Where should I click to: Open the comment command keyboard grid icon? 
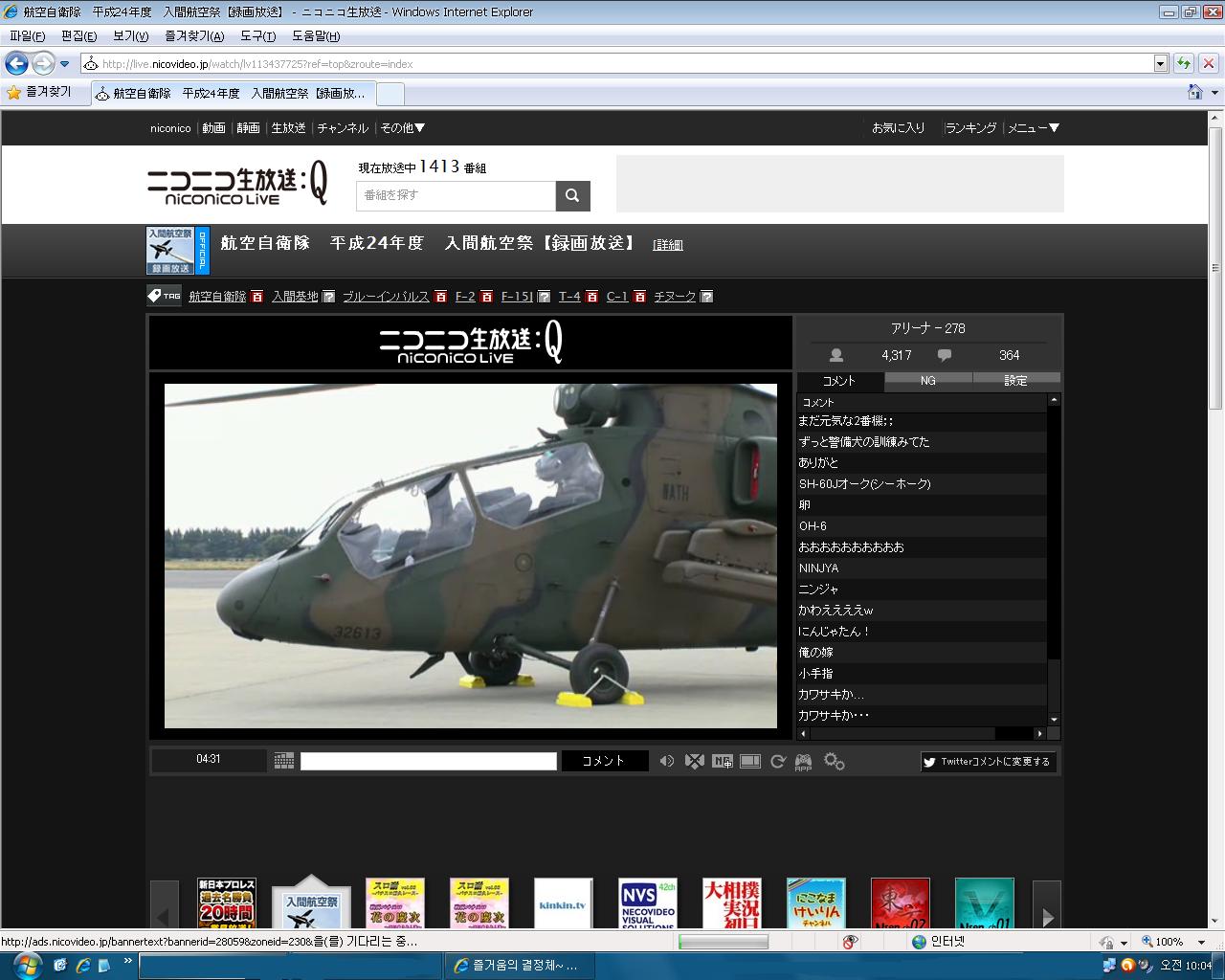click(283, 761)
